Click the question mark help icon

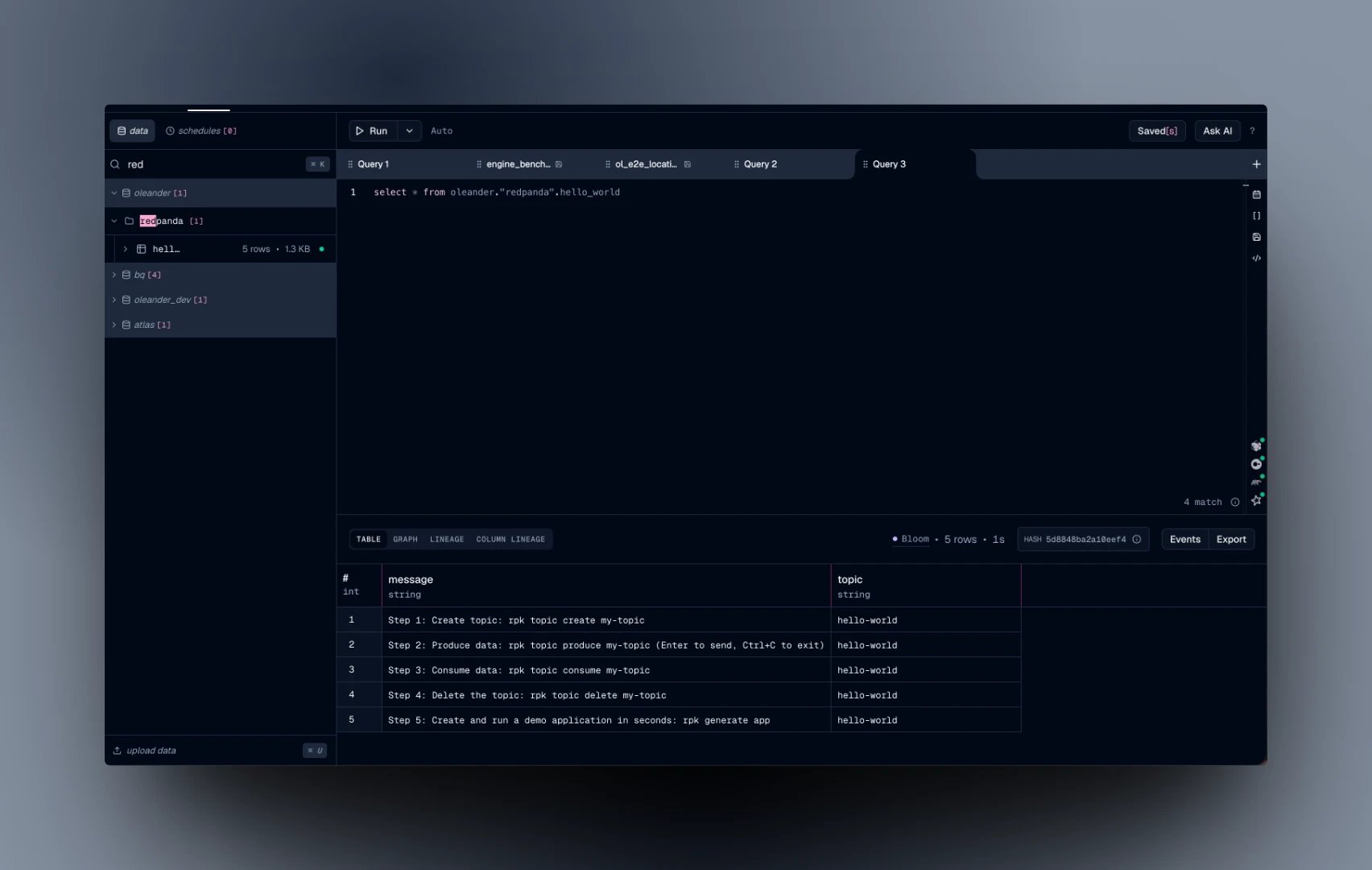coord(1251,130)
